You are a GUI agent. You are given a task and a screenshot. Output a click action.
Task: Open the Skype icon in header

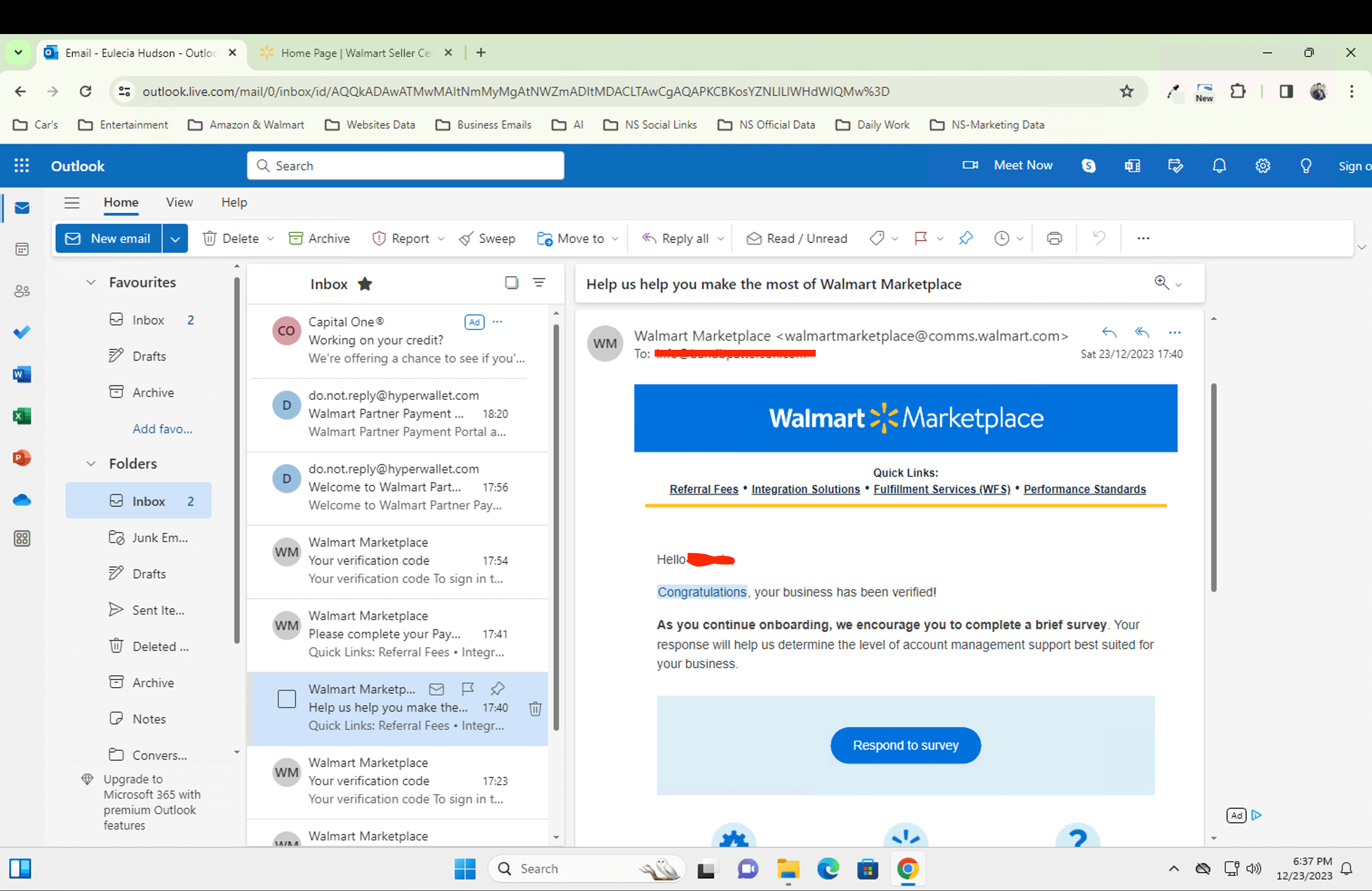1088,166
